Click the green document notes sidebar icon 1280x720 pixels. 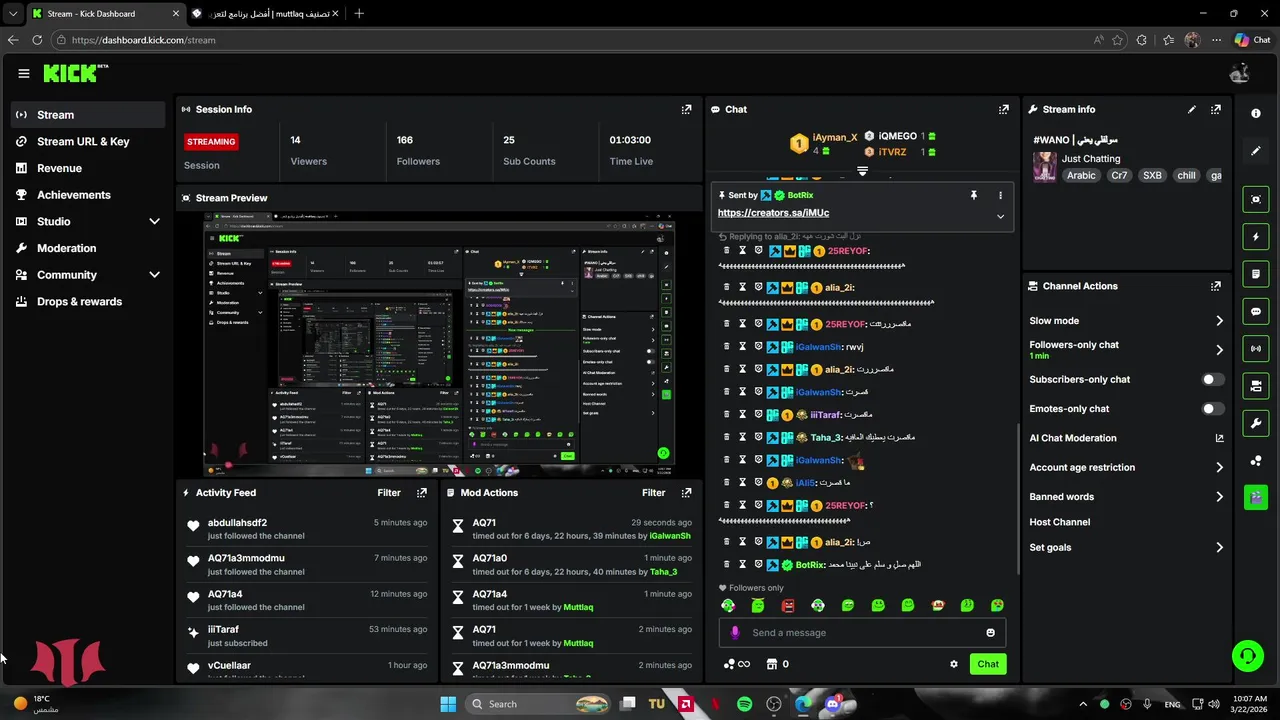click(x=1256, y=274)
